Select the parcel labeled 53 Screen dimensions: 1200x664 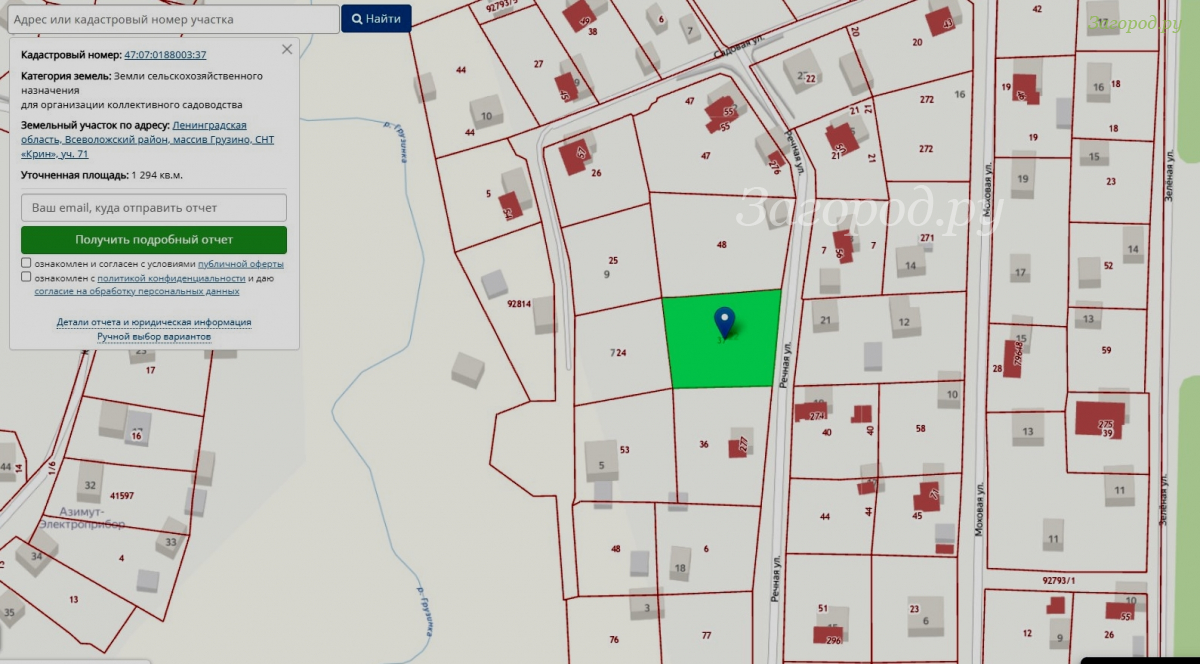coord(625,450)
